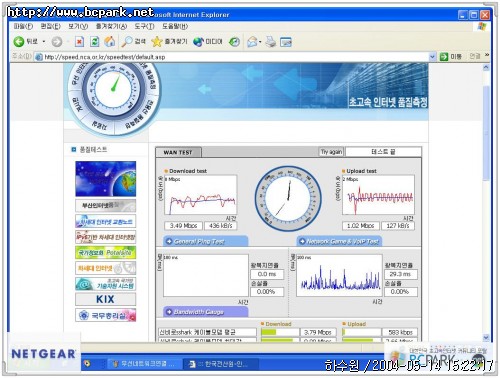Screen dimensions: 500x378
Task: Click the Forward arrow button
Action: coord(57,42)
